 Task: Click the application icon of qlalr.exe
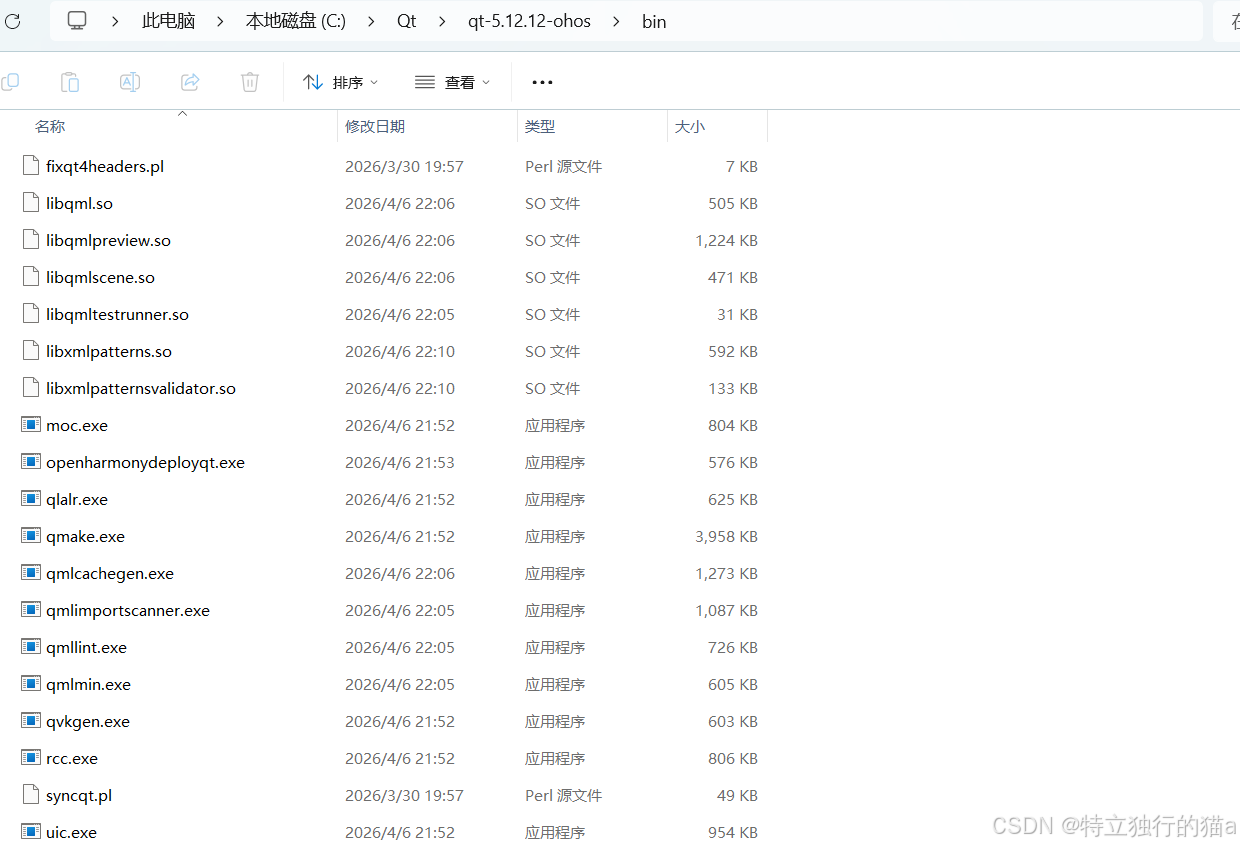pos(30,499)
